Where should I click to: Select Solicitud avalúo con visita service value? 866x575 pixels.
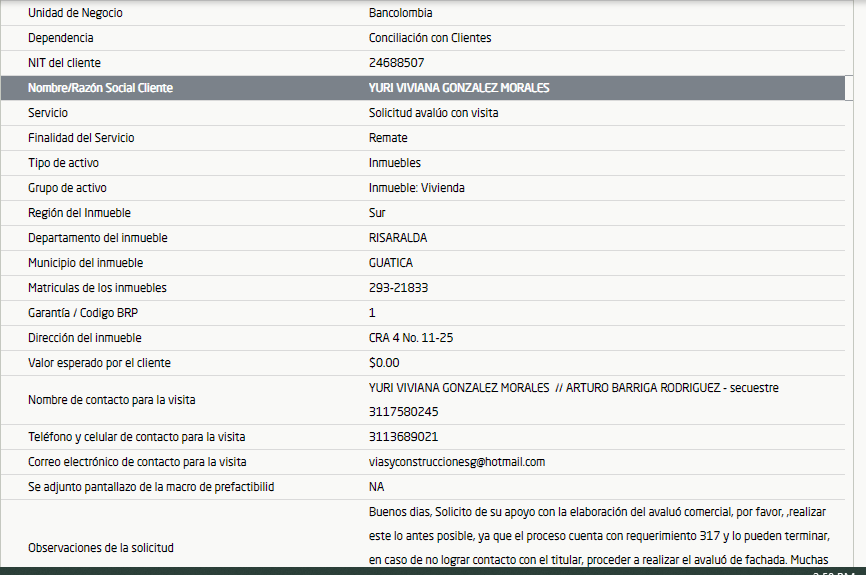click(x=433, y=113)
